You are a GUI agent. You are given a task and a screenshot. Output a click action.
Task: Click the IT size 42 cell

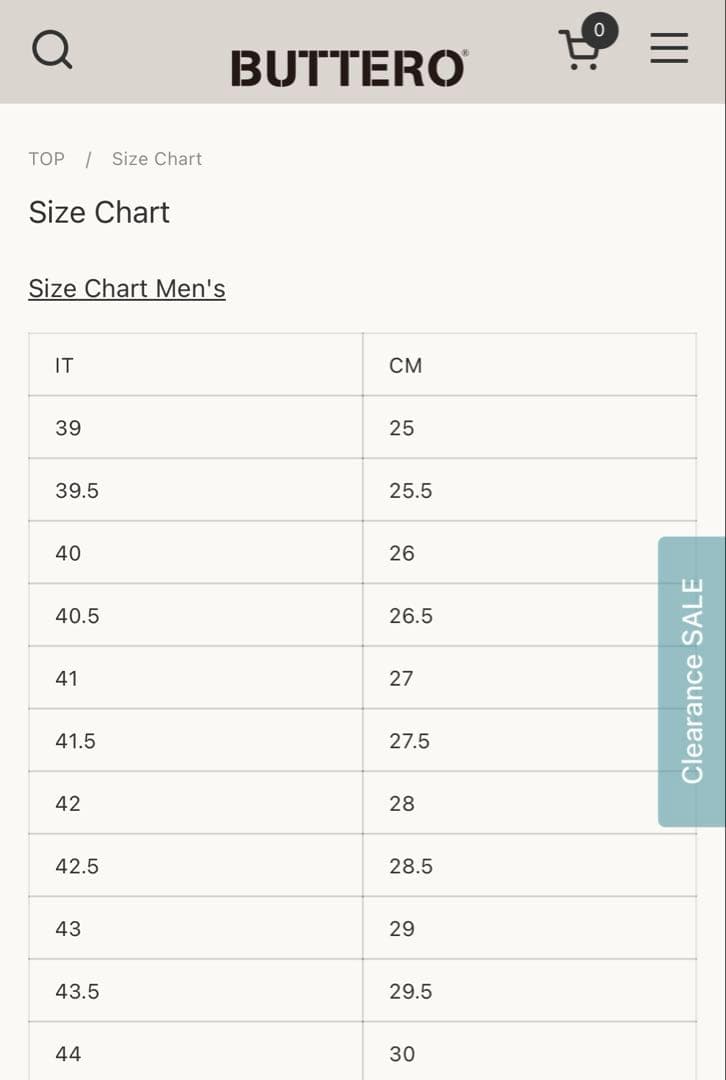point(195,804)
